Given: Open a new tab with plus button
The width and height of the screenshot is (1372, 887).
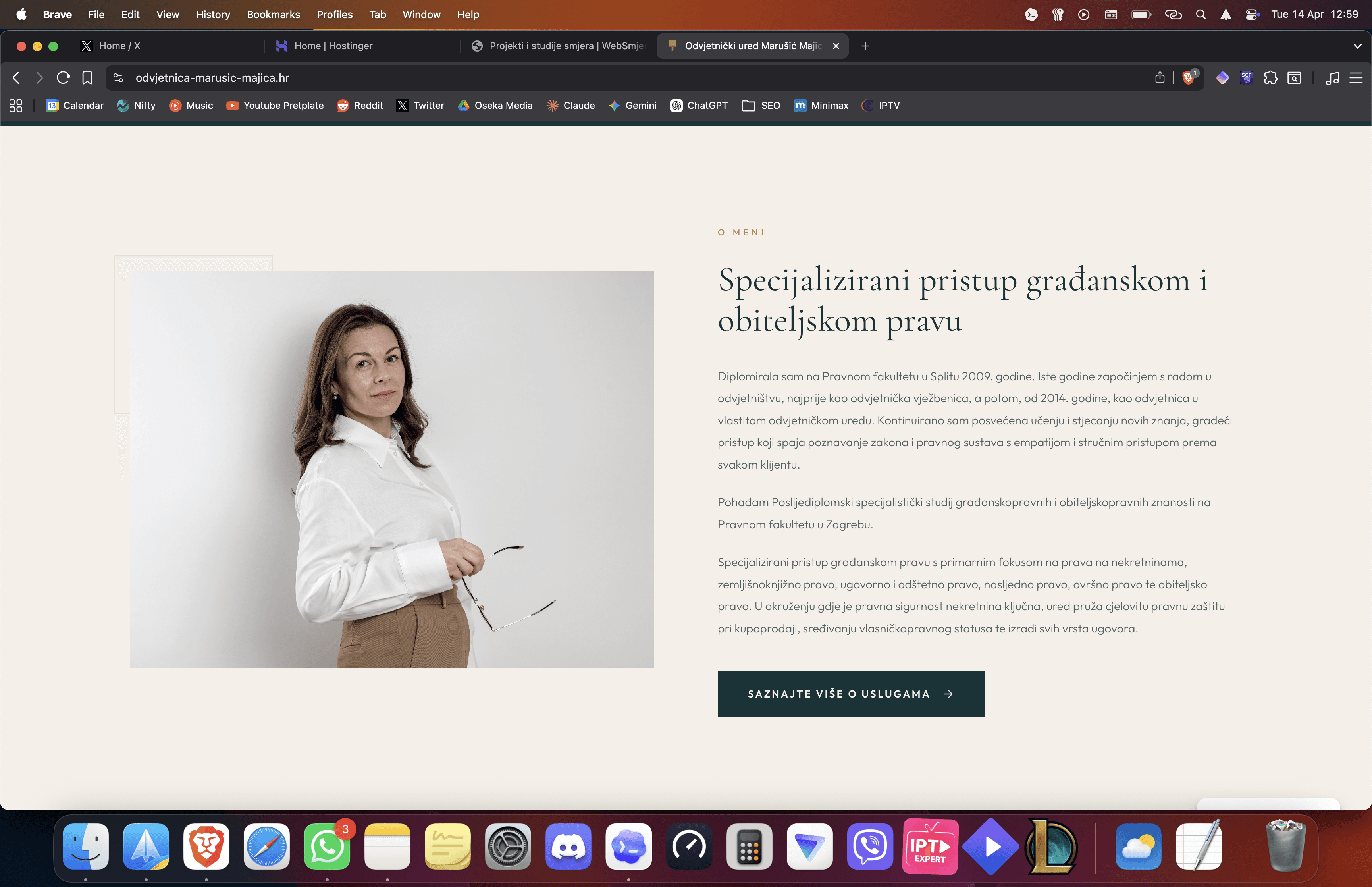Looking at the screenshot, I should point(865,46).
